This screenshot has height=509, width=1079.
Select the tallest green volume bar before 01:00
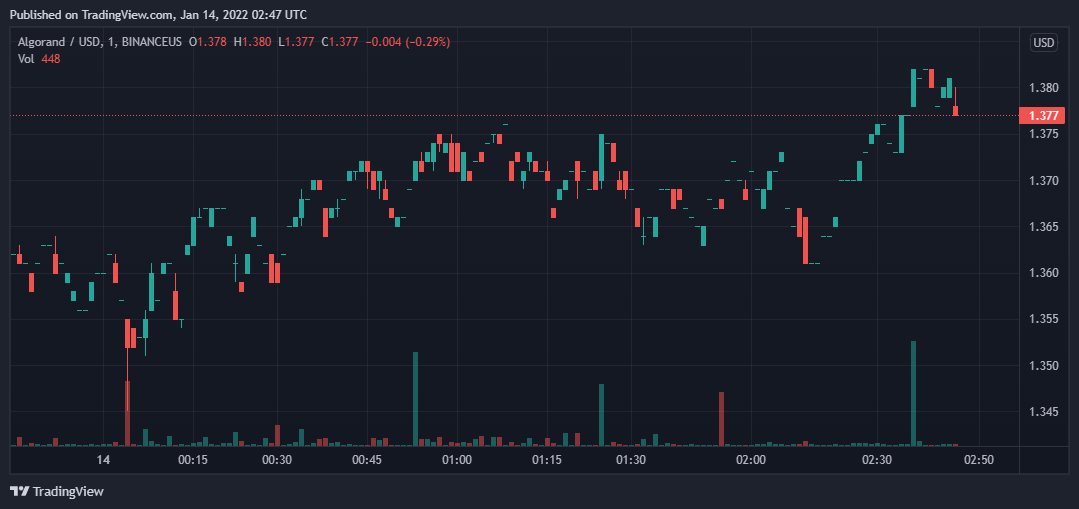(415, 398)
